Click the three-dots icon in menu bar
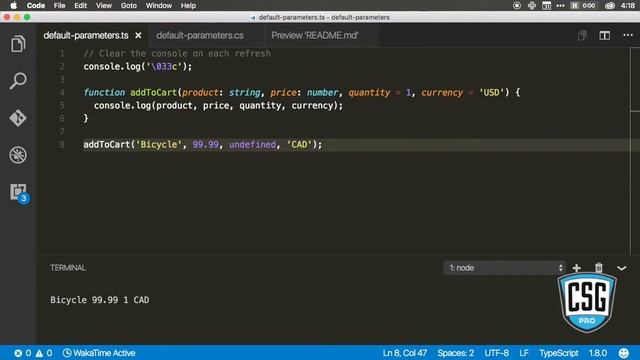Image resolution: width=640 pixels, height=360 pixels. (560, 5)
